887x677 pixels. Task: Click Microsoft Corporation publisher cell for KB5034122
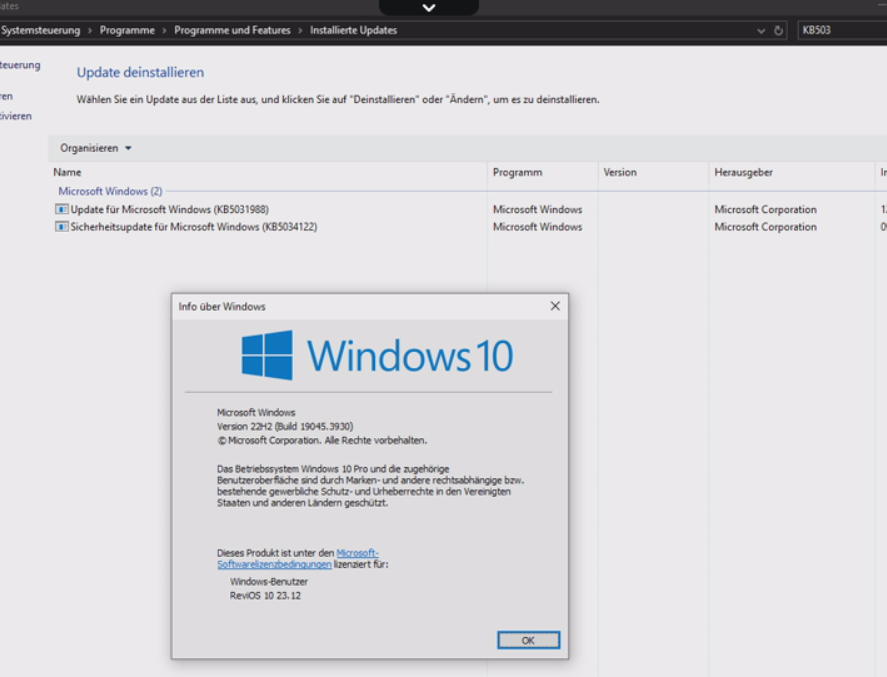point(765,227)
